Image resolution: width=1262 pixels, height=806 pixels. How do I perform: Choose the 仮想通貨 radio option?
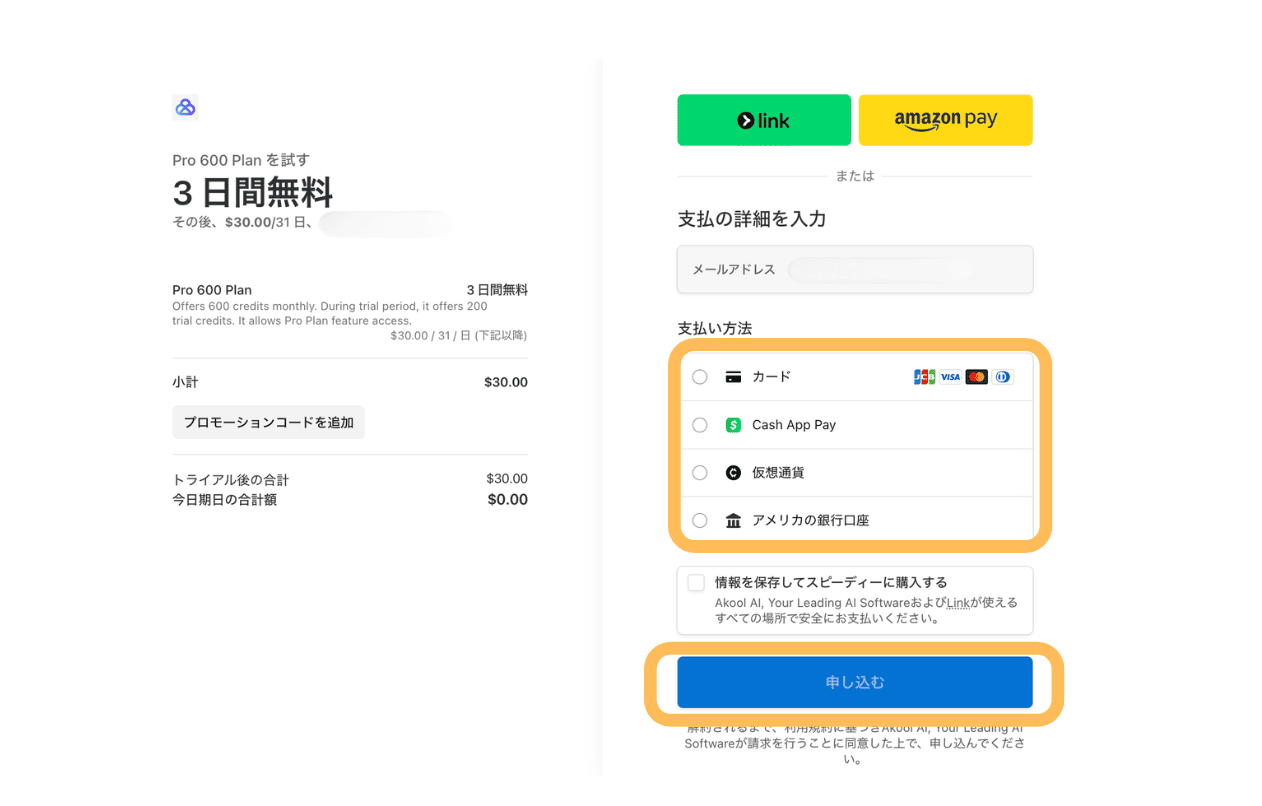700,473
